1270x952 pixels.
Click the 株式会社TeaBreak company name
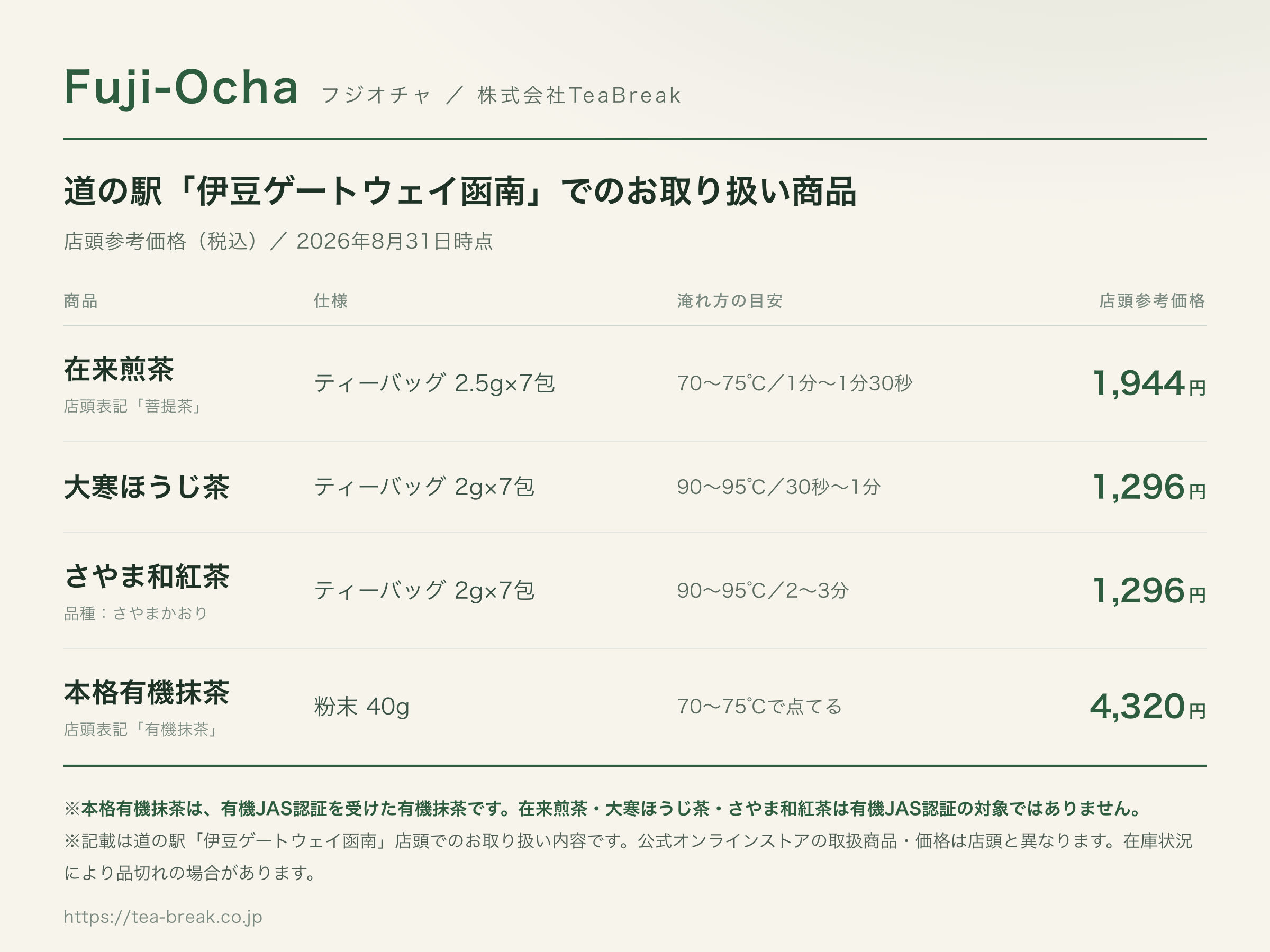click(579, 95)
